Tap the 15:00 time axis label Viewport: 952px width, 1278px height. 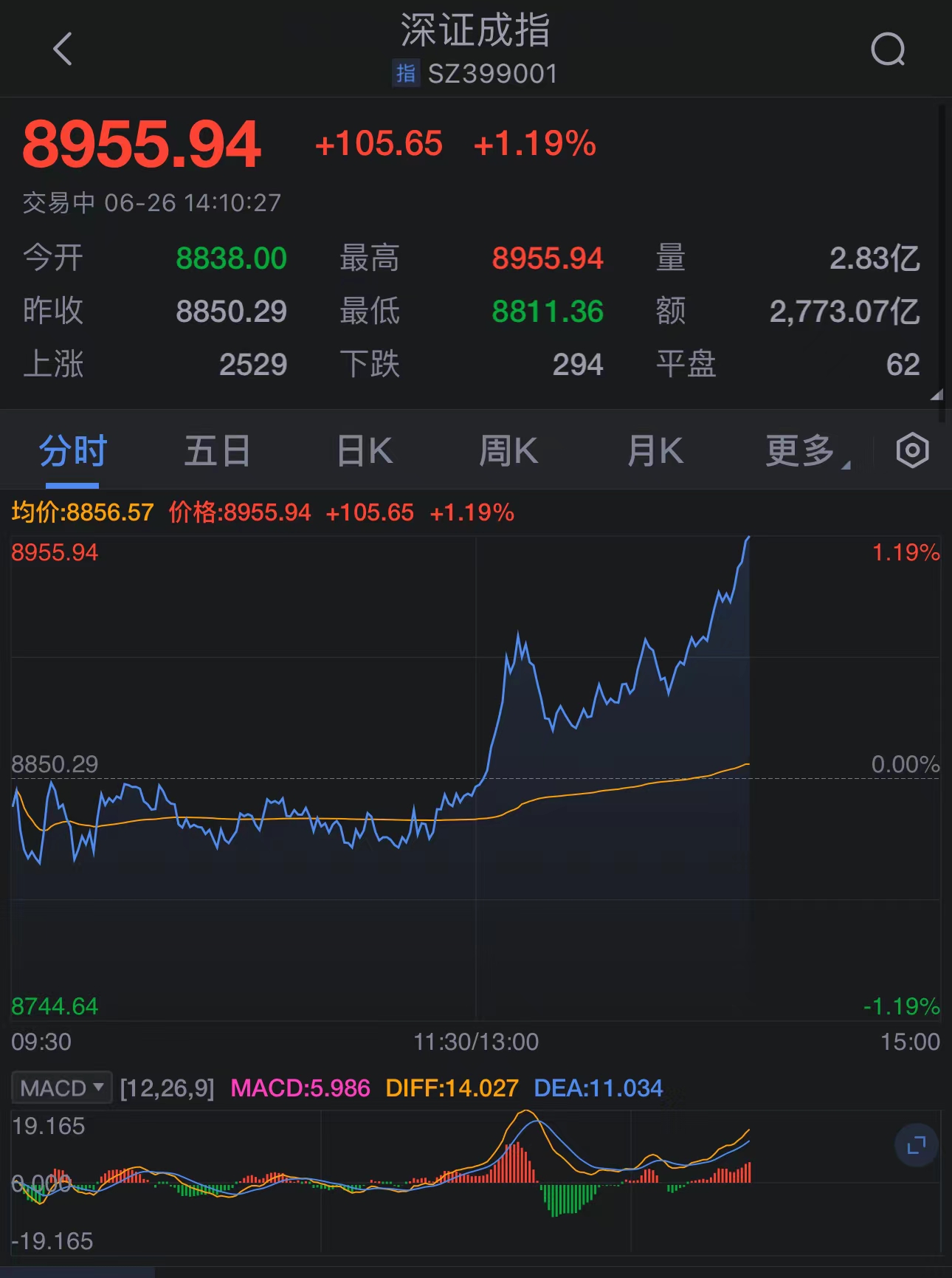pos(910,1042)
